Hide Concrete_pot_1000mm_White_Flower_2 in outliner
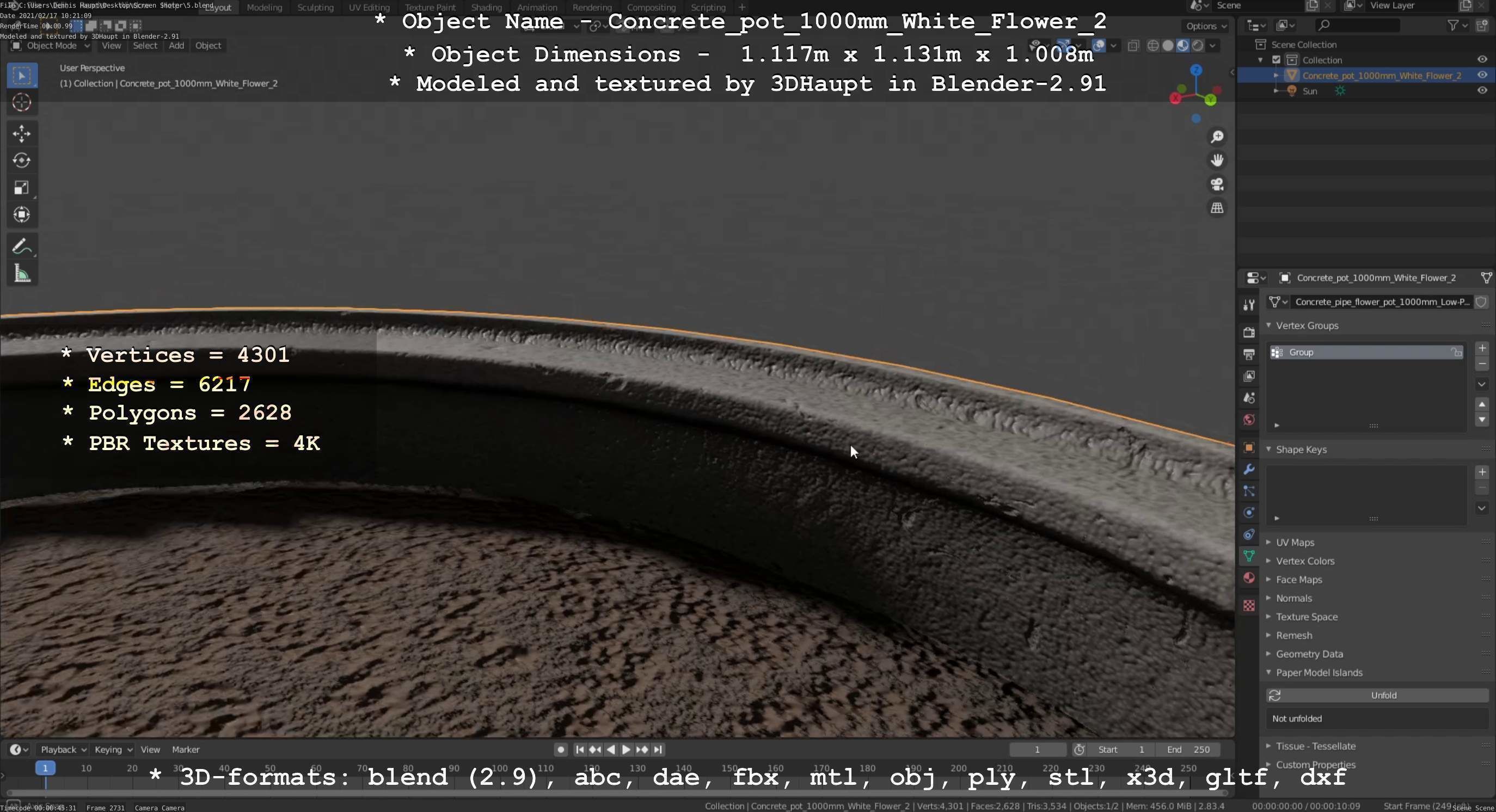 tap(1482, 75)
